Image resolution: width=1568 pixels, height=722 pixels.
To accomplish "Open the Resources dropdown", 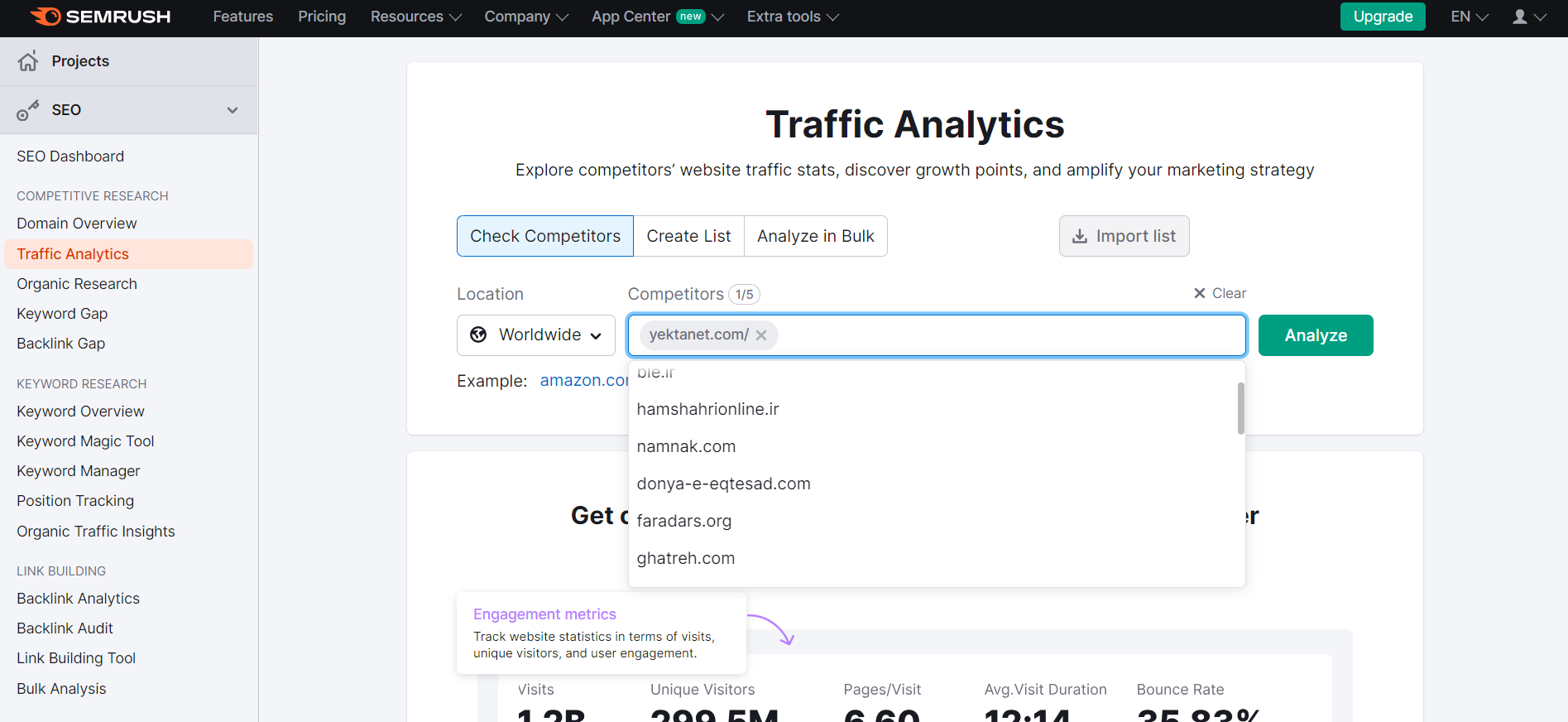I will 415,17.
